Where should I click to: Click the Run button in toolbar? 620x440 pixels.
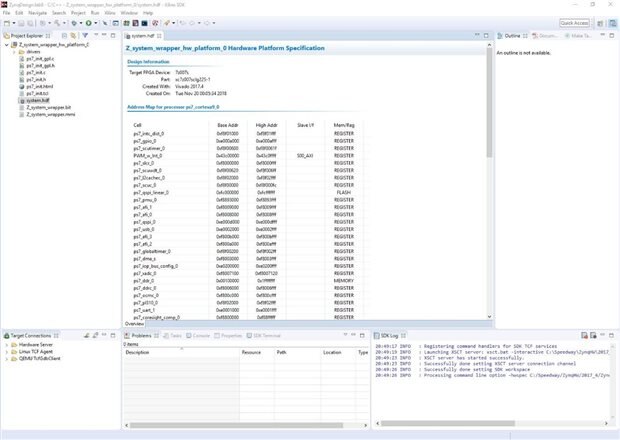tap(89, 22)
